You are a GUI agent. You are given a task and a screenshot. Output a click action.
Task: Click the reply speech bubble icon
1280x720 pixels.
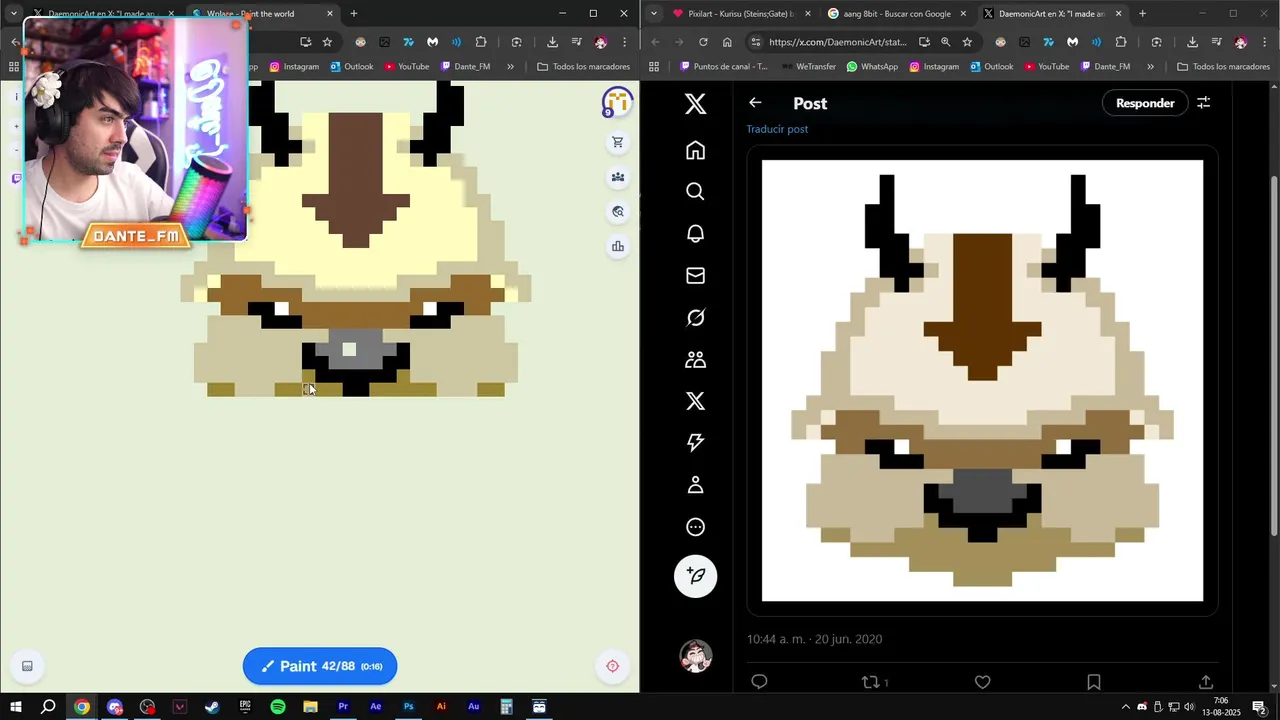click(x=759, y=682)
